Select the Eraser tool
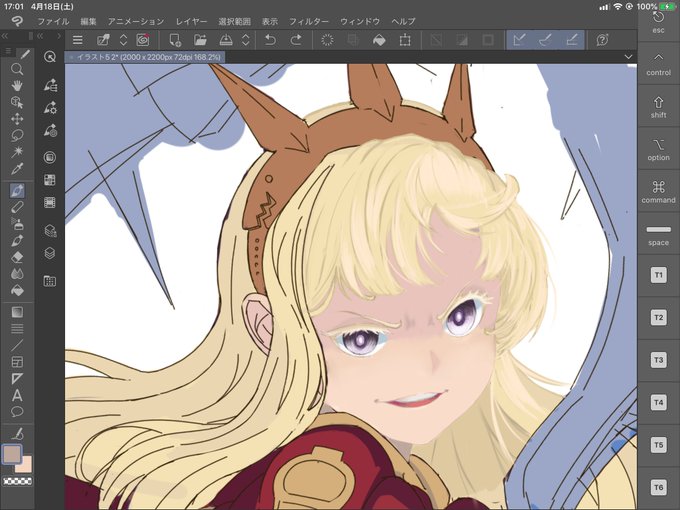Image resolution: width=680 pixels, height=510 pixels. [17, 257]
